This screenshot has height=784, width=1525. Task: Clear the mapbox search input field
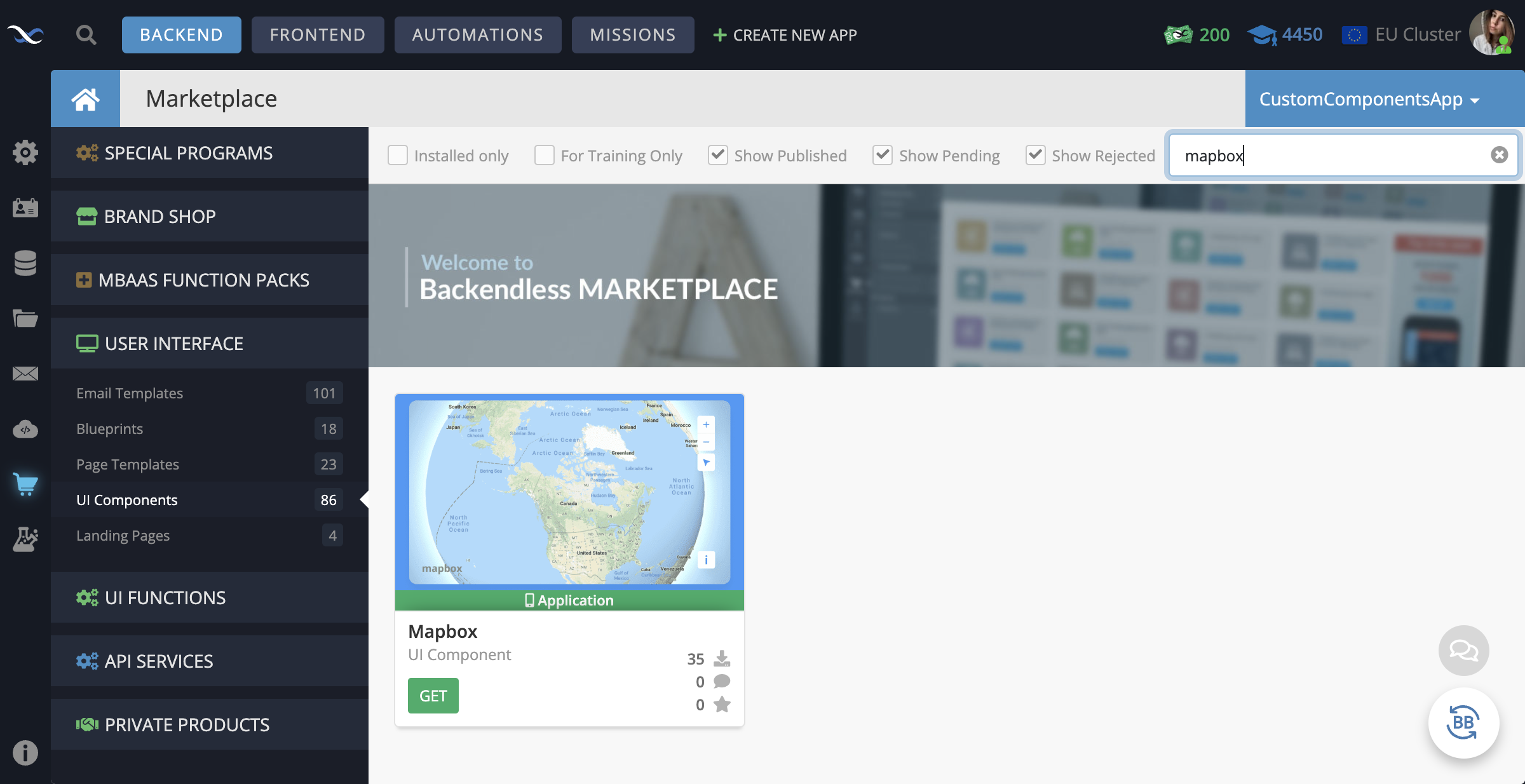(x=1499, y=154)
